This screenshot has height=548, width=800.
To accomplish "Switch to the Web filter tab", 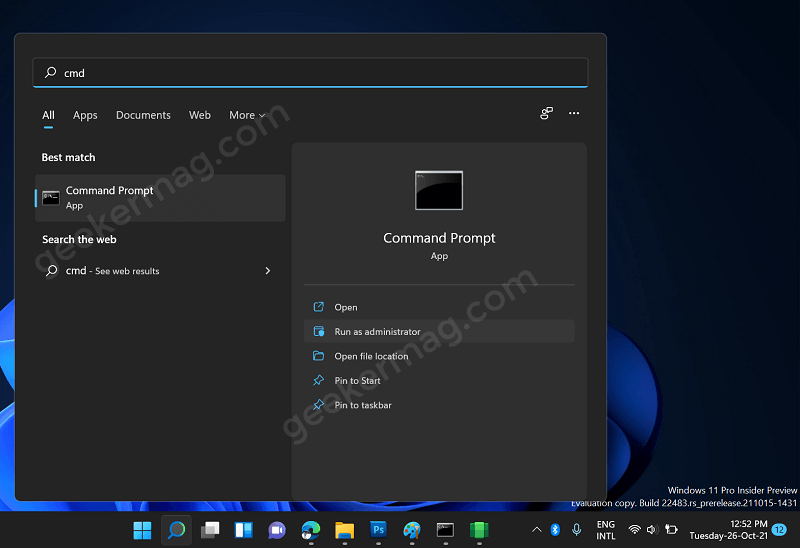I will [199, 115].
